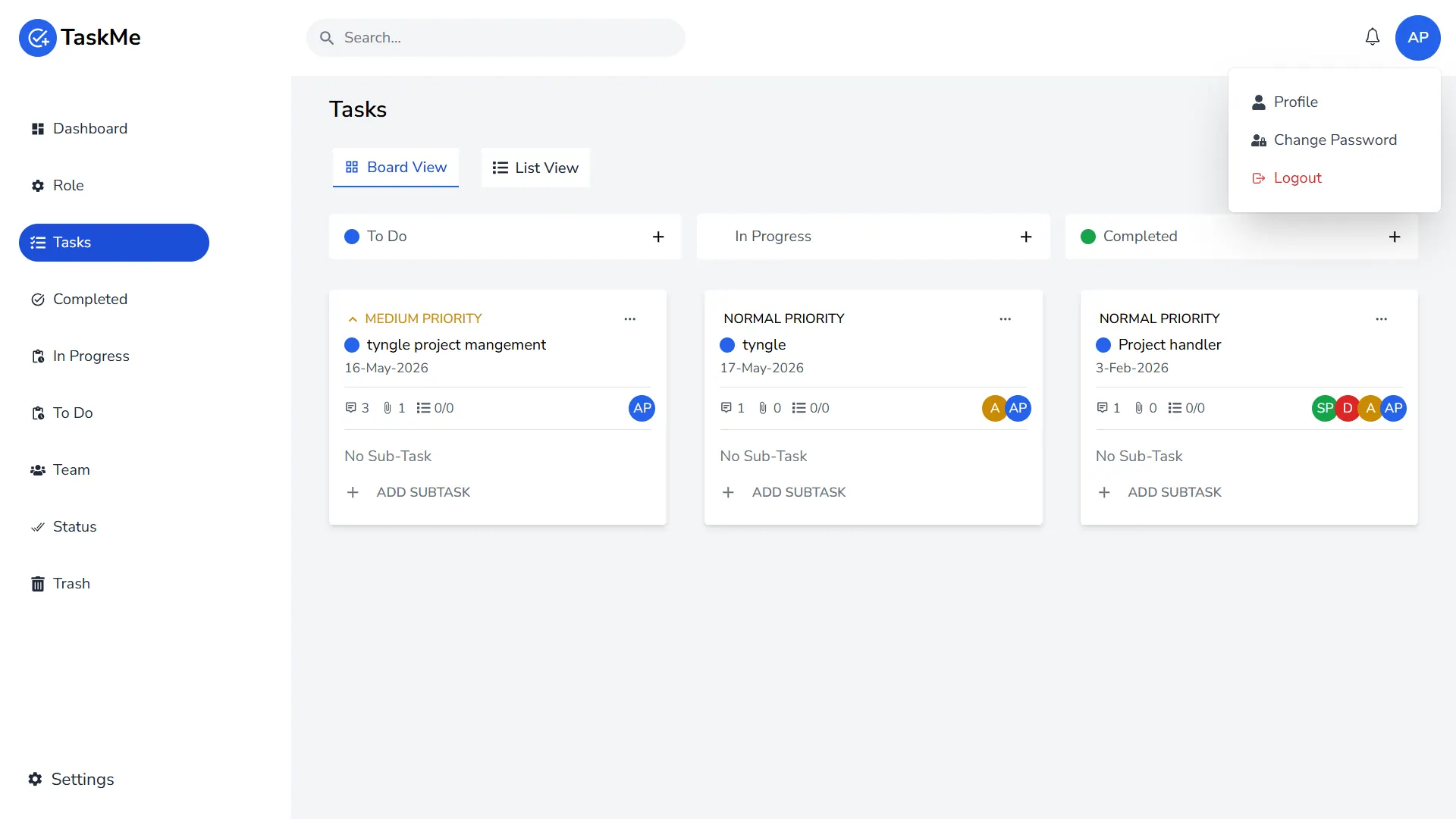
Task: Click AP assignee avatar on tyngle project mangement
Action: click(x=642, y=408)
